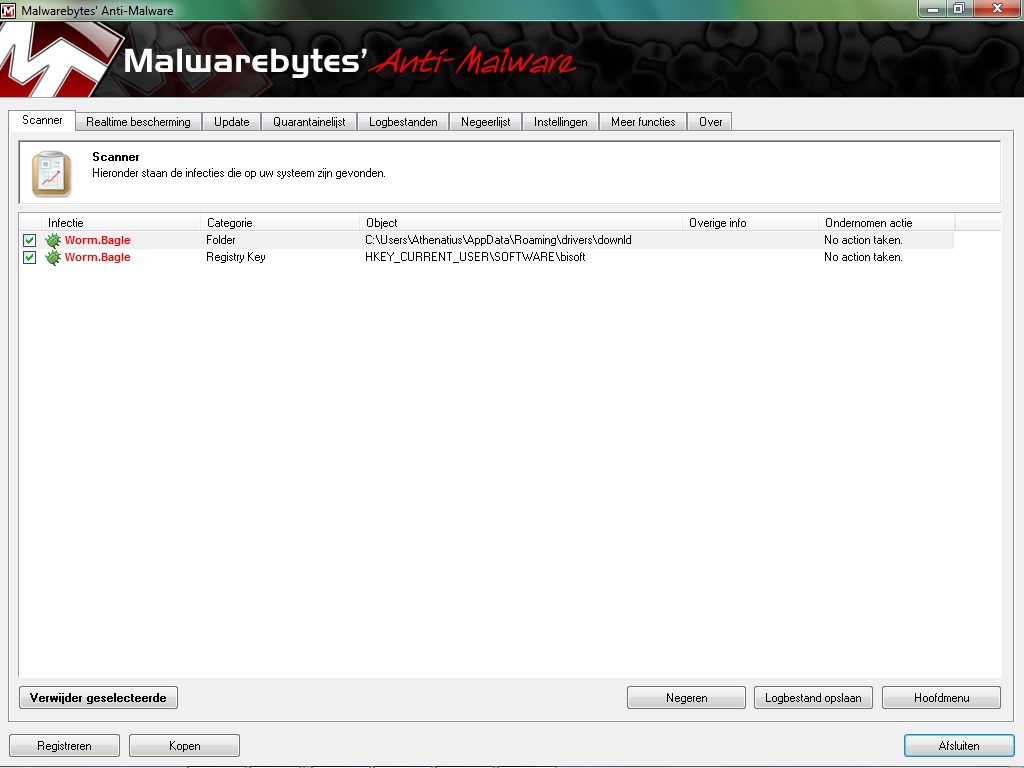Click the Afsluiten button

click(x=959, y=746)
